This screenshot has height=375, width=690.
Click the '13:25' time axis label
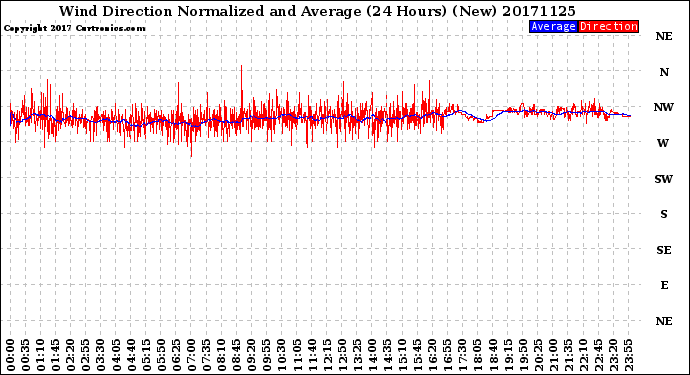[357, 355]
